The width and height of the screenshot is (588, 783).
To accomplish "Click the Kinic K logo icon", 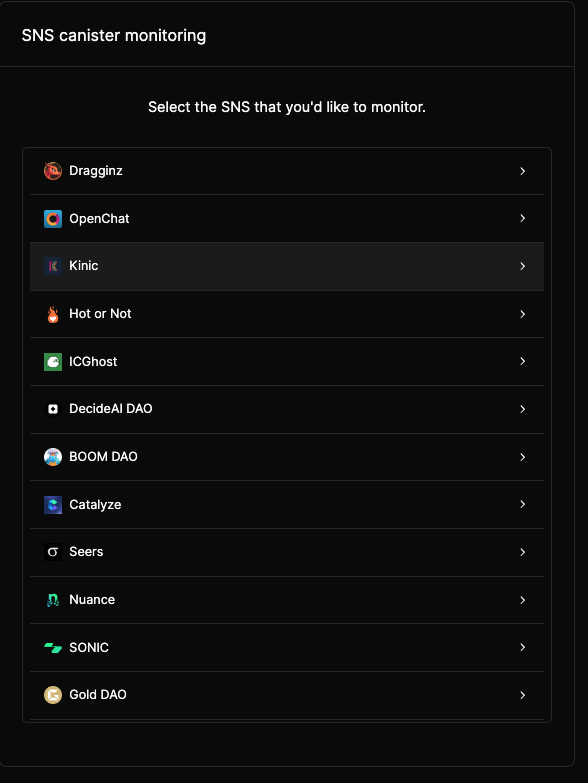I will coord(53,266).
